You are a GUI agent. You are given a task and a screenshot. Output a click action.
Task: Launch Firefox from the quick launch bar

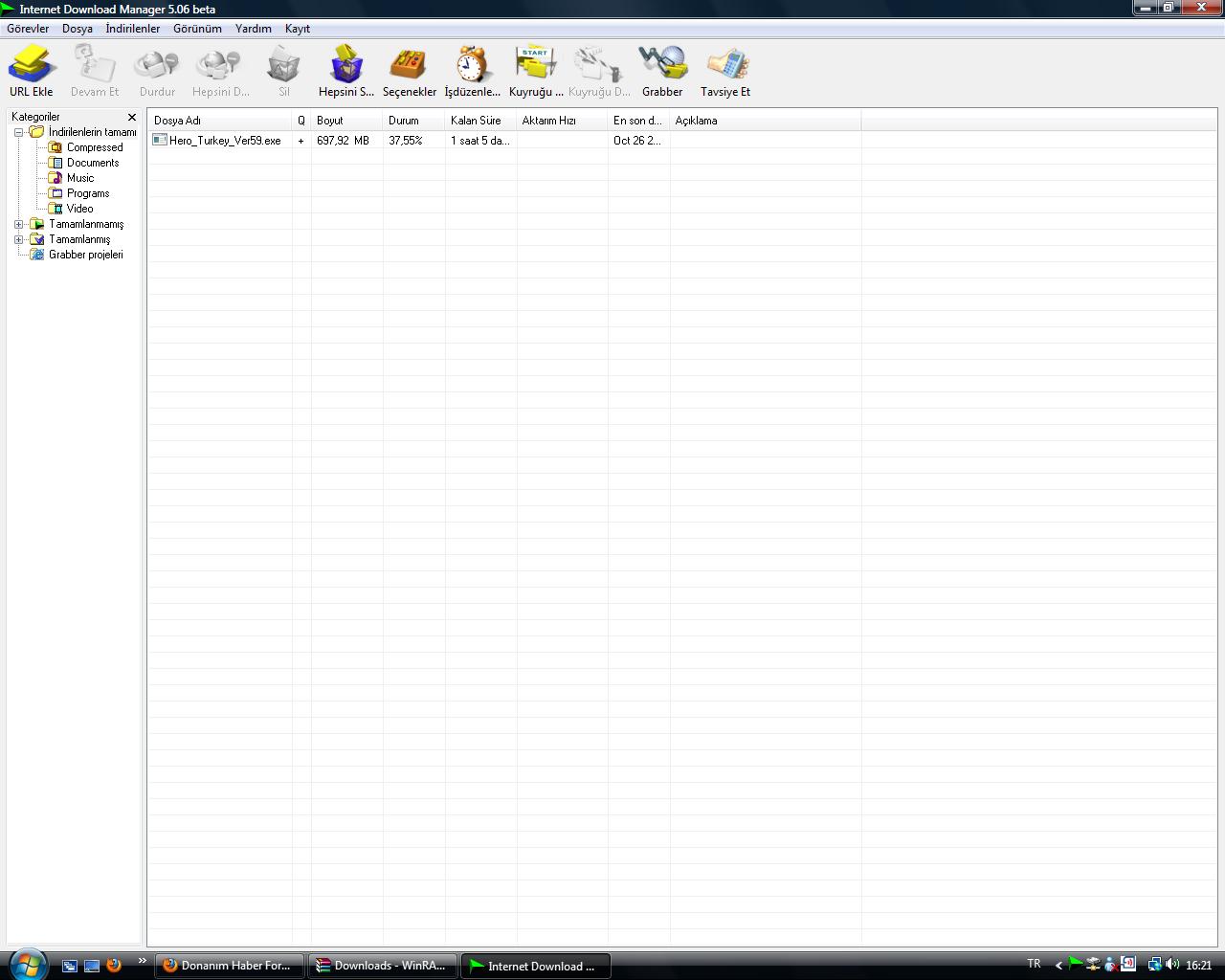click(x=114, y=965)
